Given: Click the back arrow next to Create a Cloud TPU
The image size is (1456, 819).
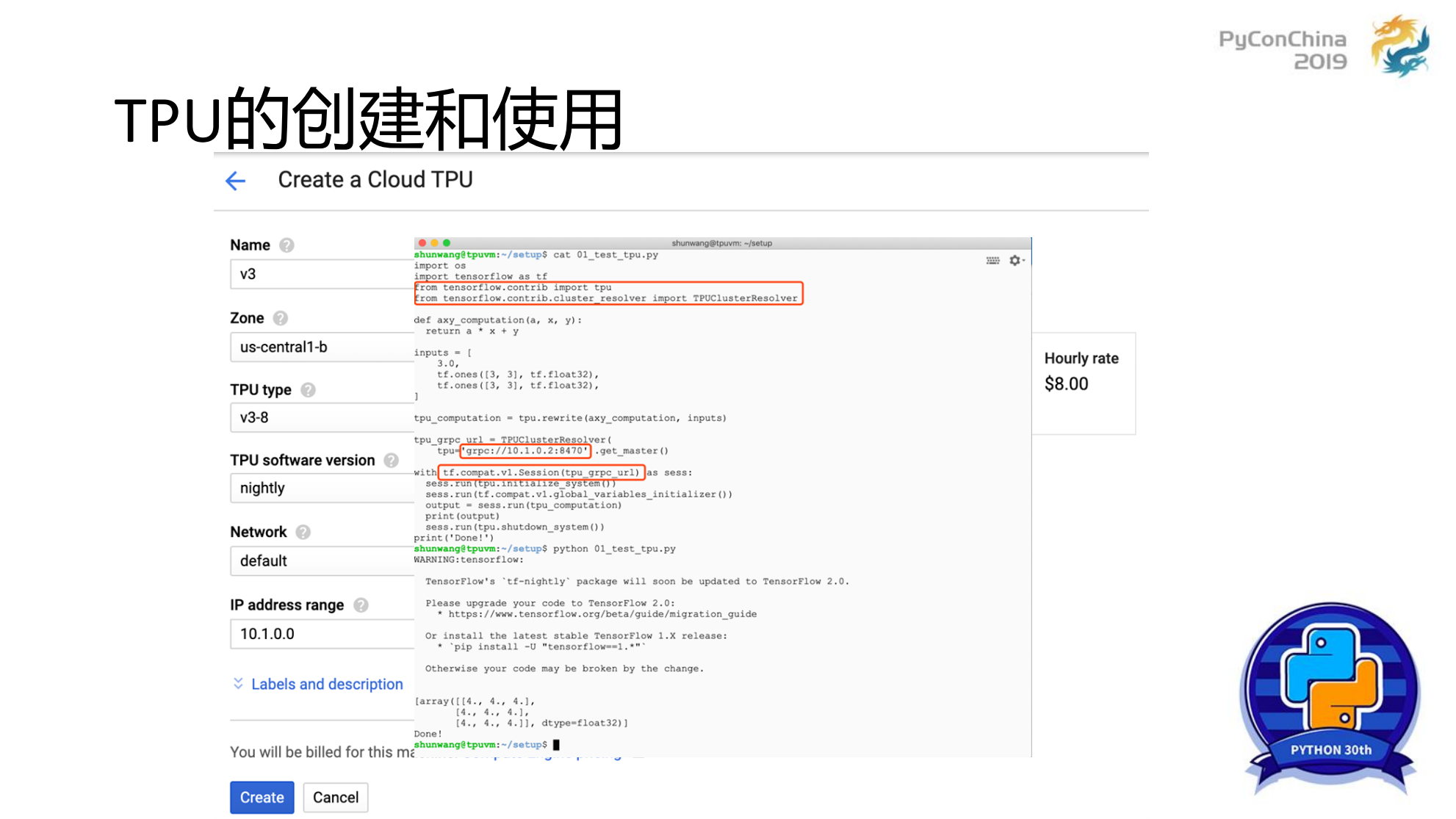Looking at the screenshot, I should (234, 180).
